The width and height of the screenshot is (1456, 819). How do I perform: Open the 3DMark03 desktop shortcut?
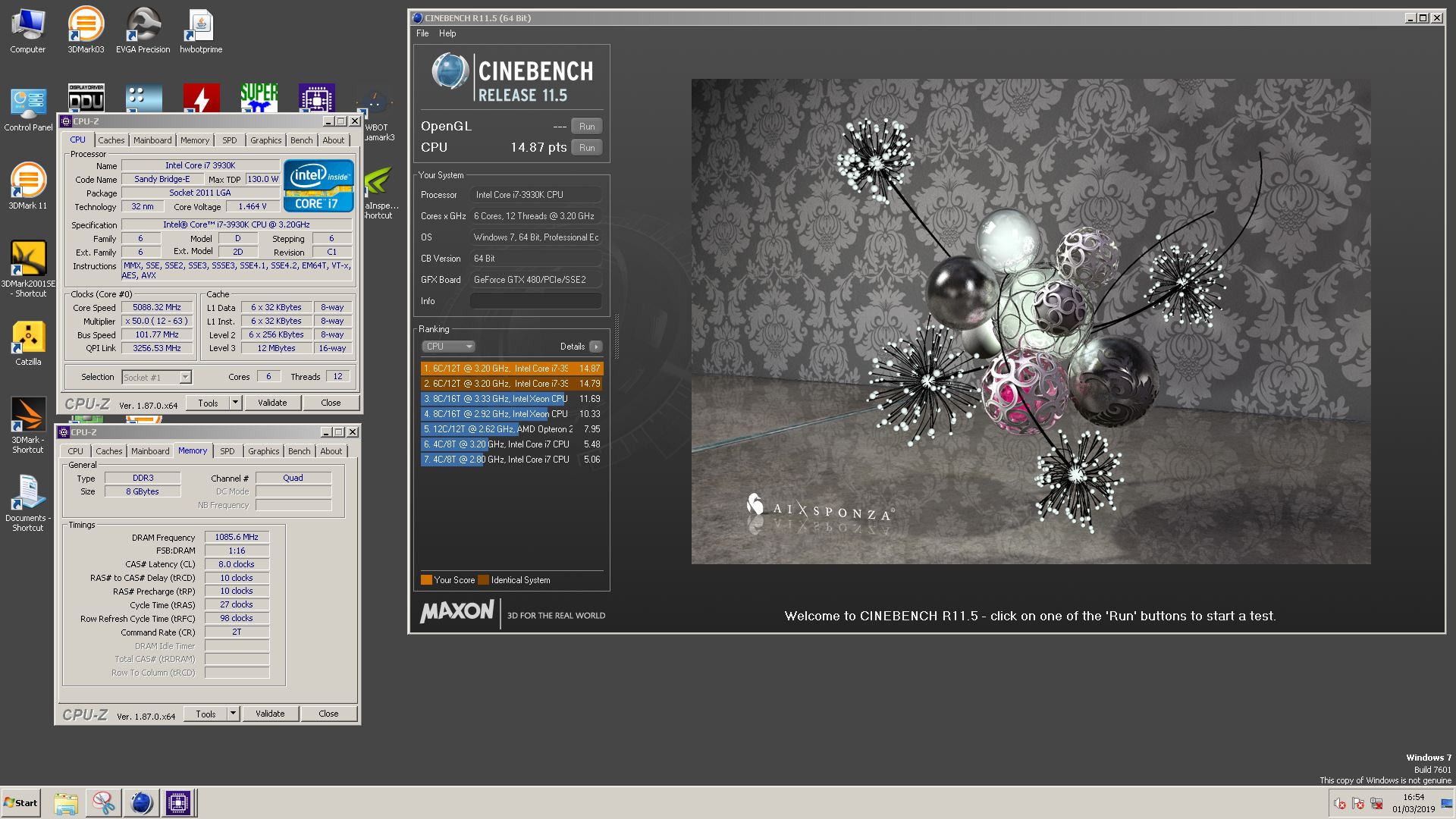[x=86, y=30]
